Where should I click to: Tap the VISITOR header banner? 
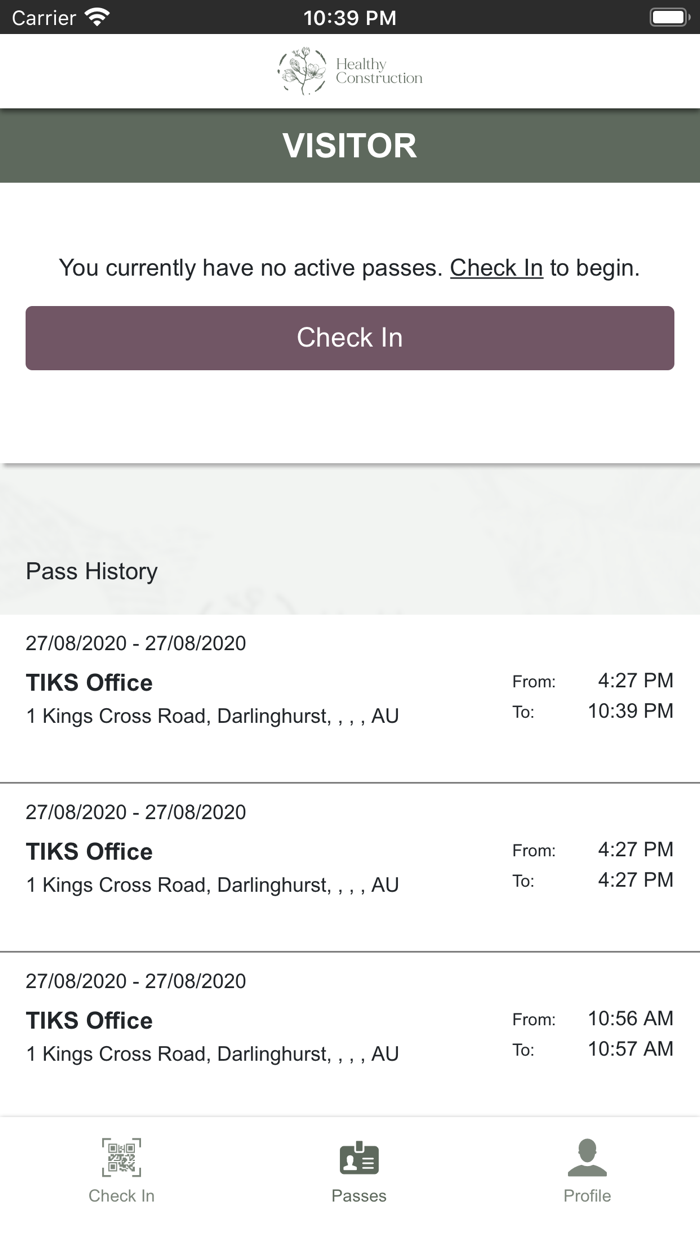(350, 146)
